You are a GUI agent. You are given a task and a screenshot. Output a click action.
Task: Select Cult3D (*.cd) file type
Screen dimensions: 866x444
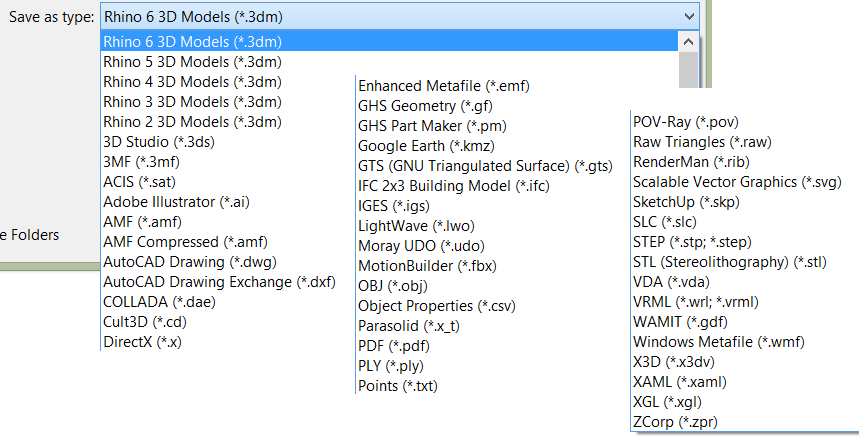click(x=145, y=322)
